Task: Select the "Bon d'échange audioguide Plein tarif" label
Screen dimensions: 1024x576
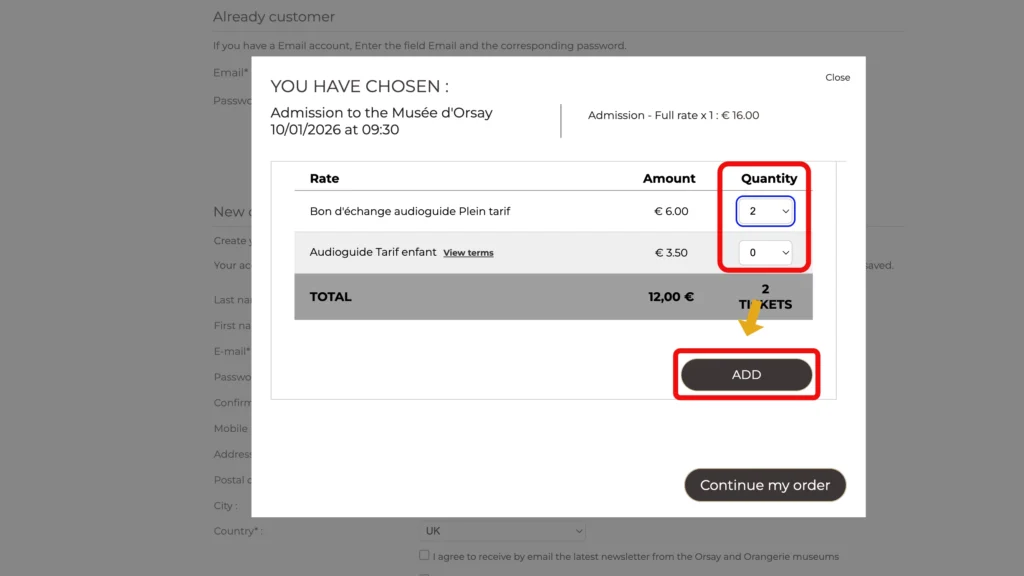Action: 410,211
